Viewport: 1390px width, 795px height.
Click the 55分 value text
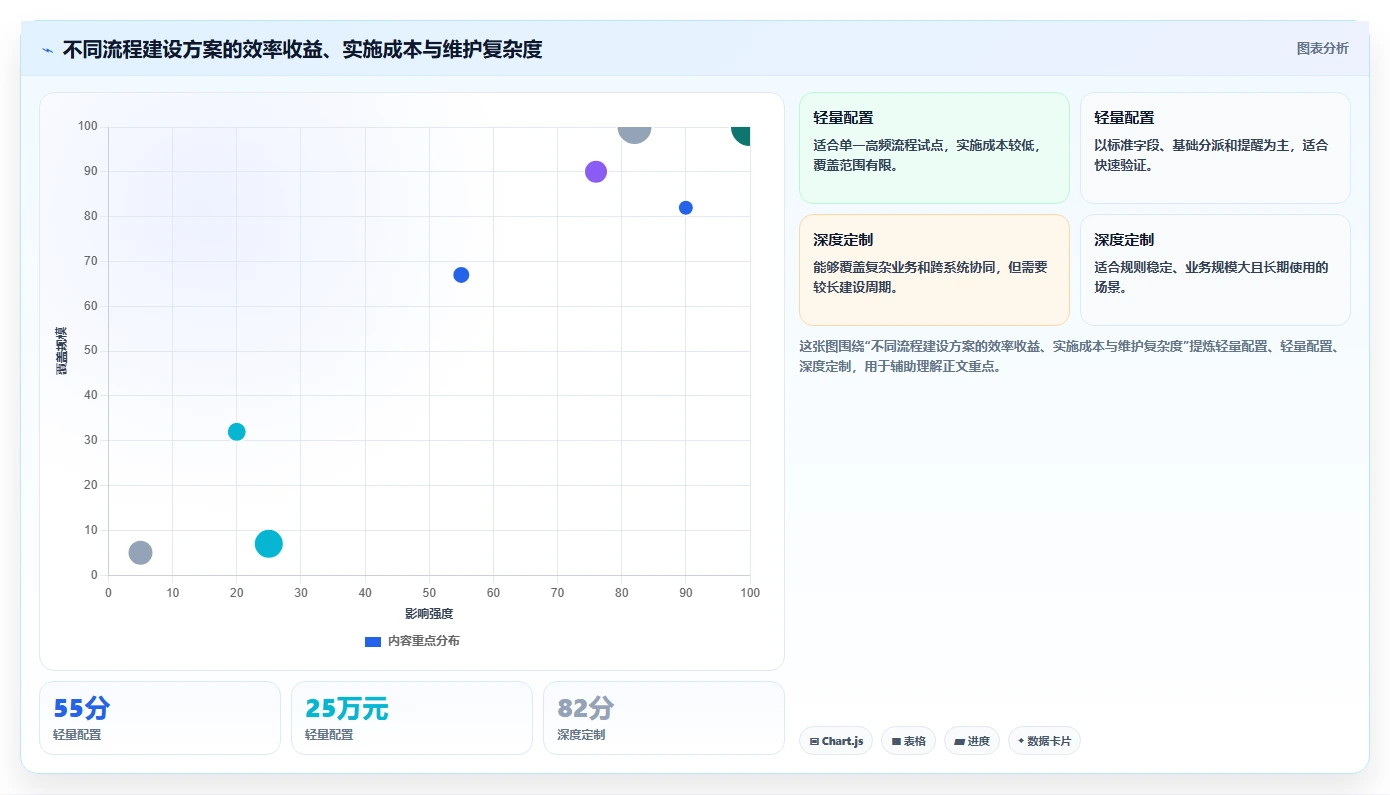(81, 708)
